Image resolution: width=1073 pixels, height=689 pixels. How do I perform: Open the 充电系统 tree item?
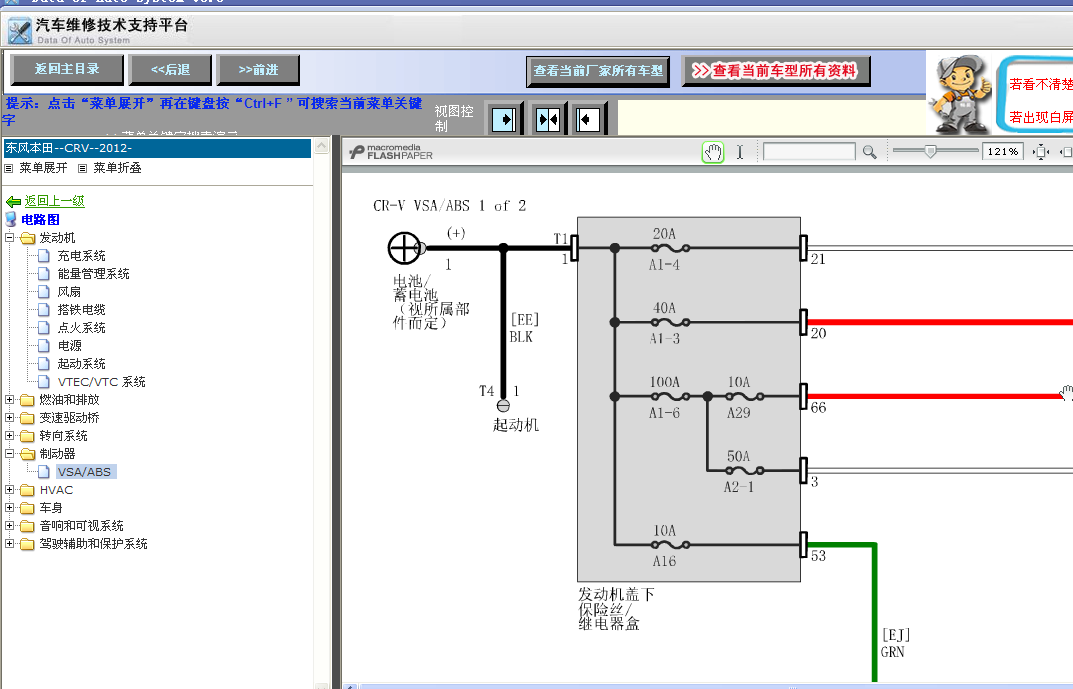pyautogui.click(x=81, y=256)
